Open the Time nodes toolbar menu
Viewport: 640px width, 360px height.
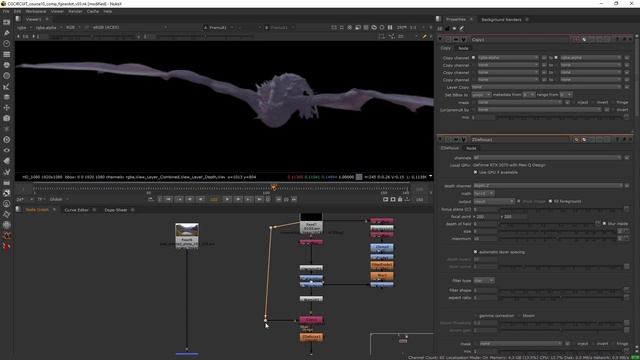point(7,43)
